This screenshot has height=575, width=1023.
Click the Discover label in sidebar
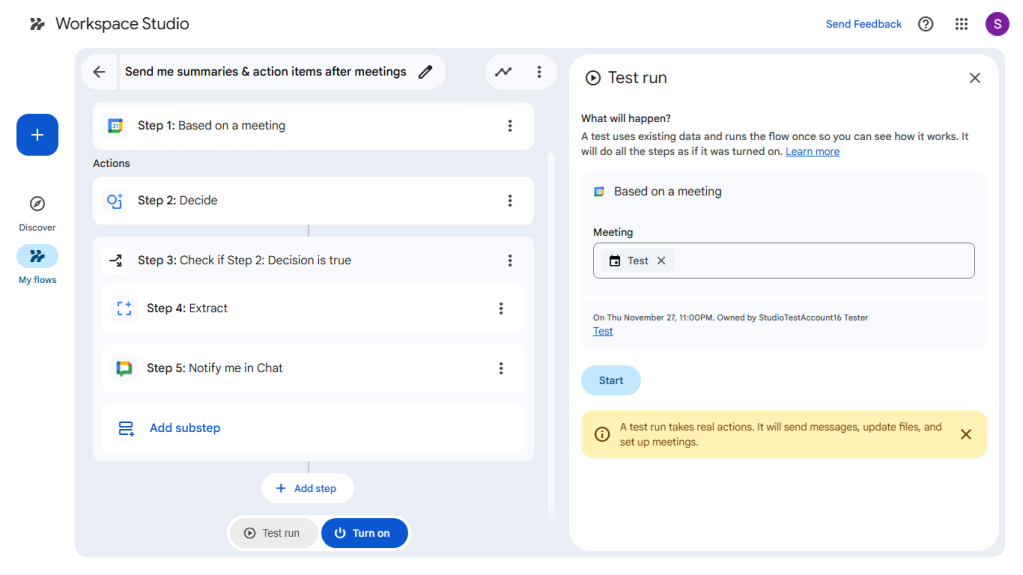point(37,228)
